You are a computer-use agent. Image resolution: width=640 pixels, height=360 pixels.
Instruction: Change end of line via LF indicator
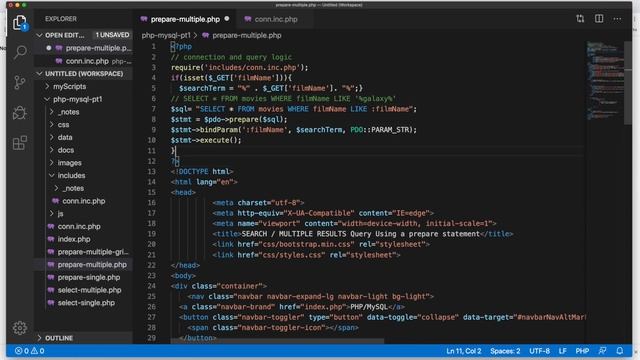tap(562, 351)
